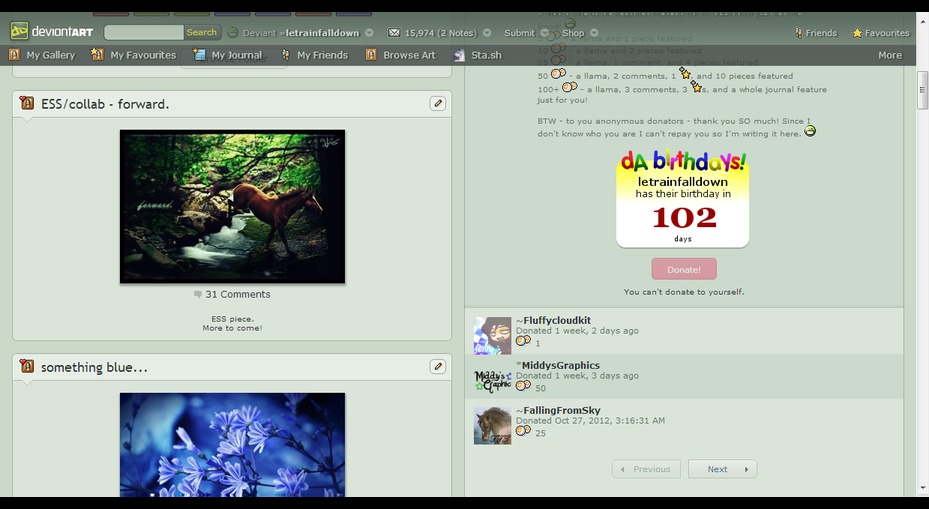Open the dropdown arrow next to 15,974 (2 Notes)

(487, 33)
